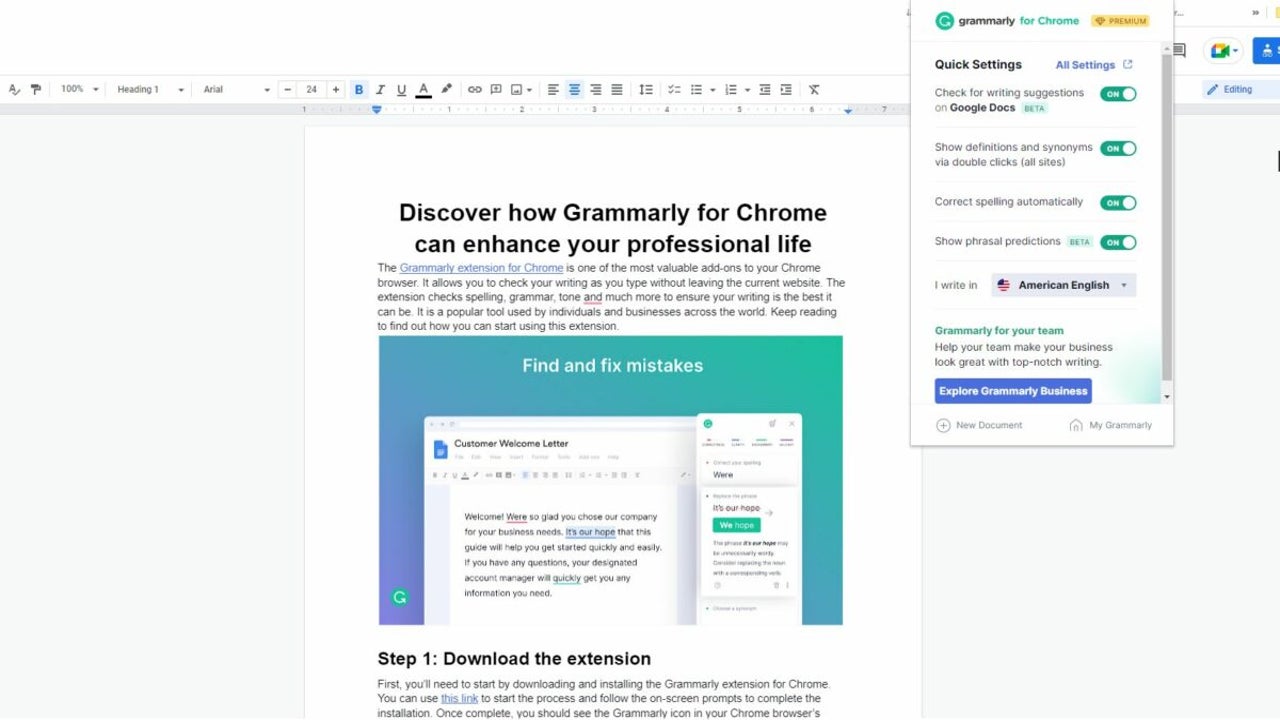The width and height of the screenshot is (1280, 720).
Task: Turn off writing suggestions on Google Docs
Action: point(1118,94)
